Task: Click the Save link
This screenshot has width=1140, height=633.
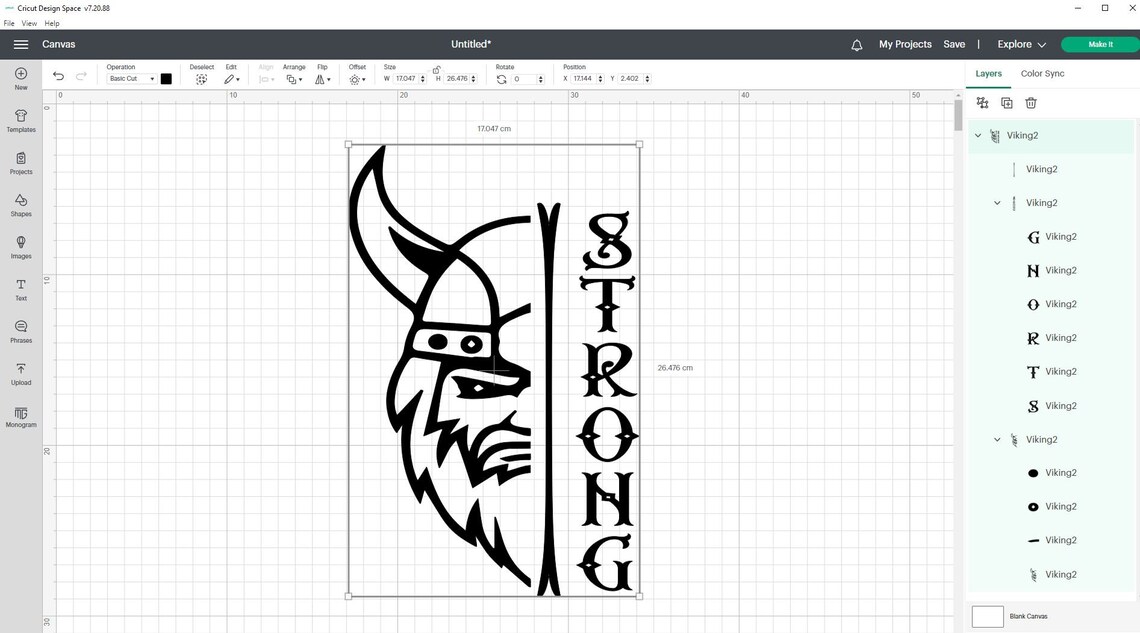Action: (953, 44)
